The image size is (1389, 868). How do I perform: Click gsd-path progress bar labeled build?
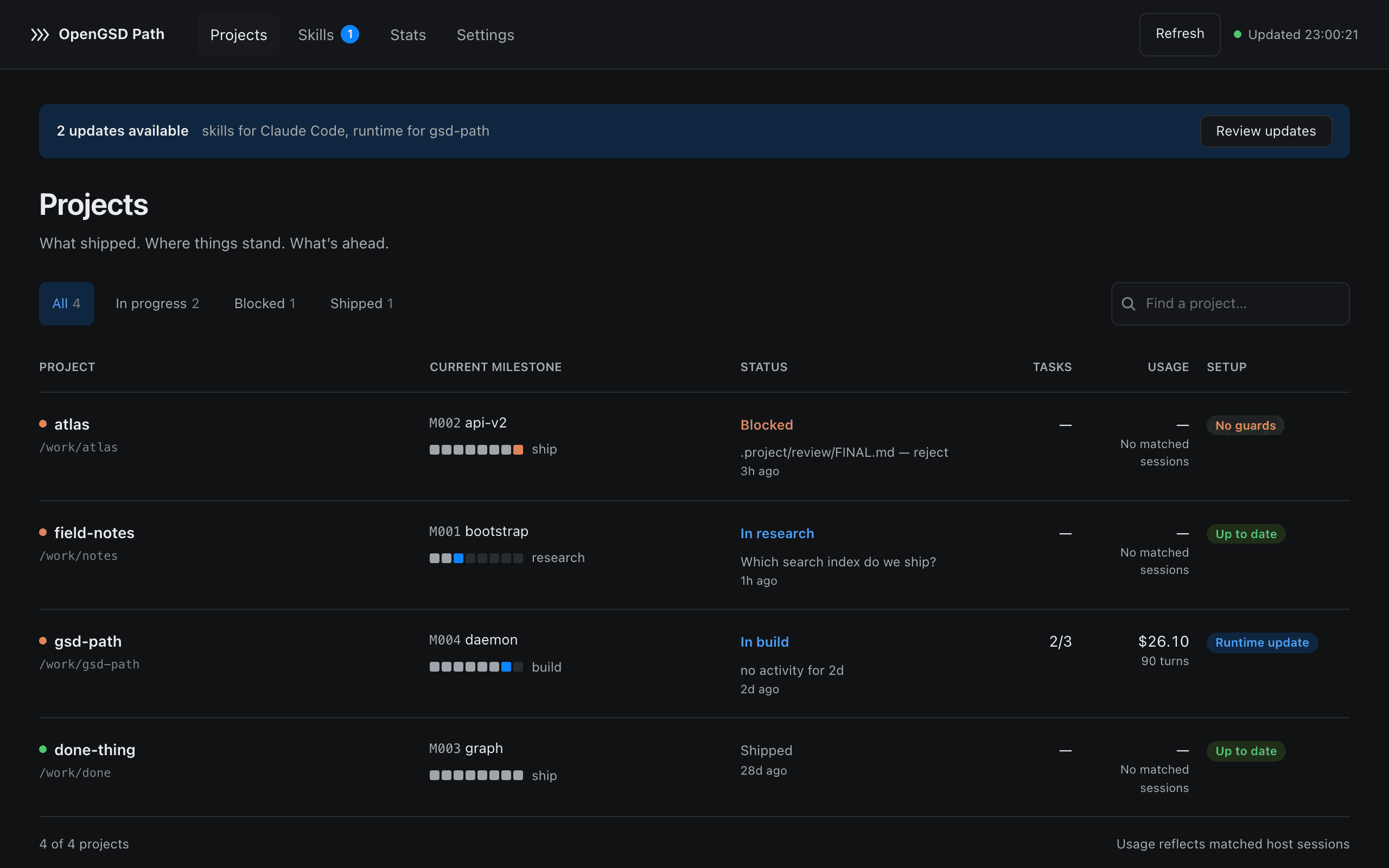476,667
